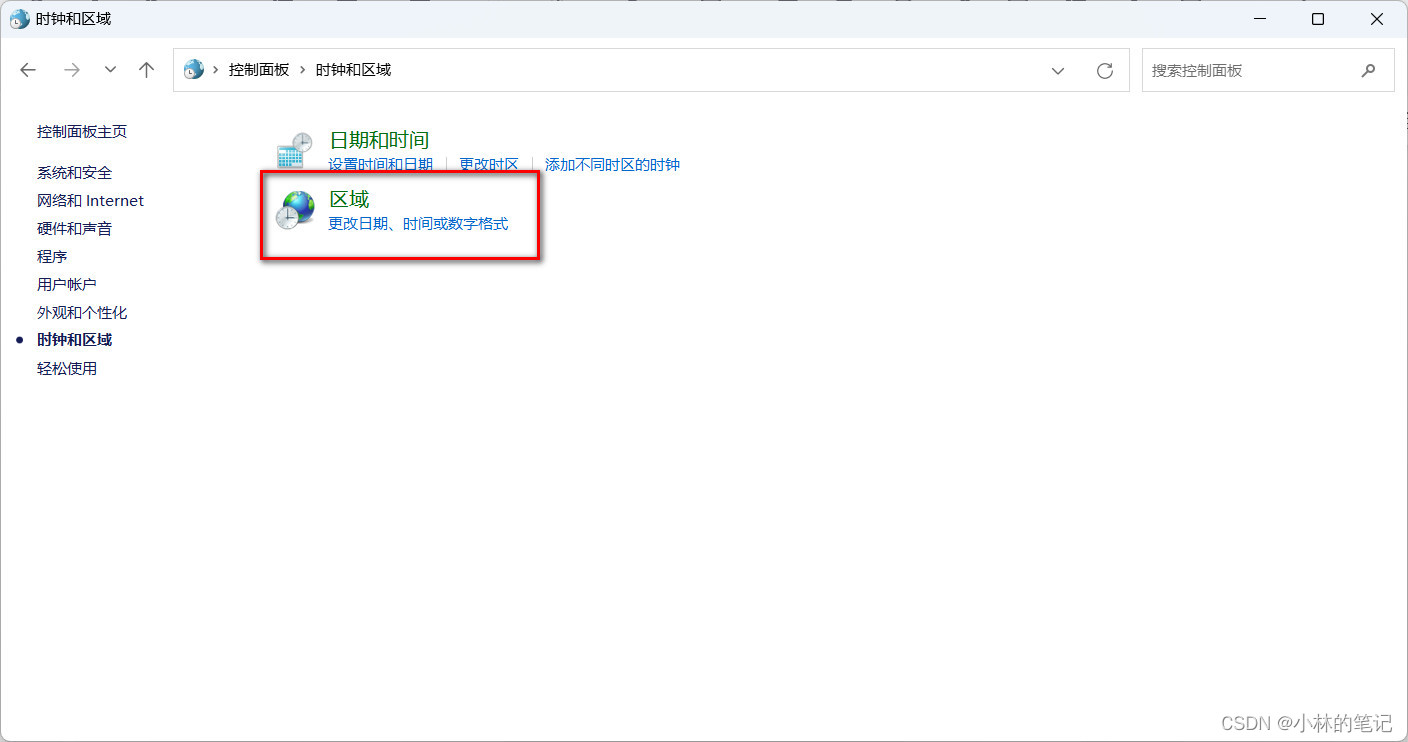Viewport: 1408px width, 742px height.
Task: Expand the chevron before 控制面板 breadcrumb
Action: tap(215, 69)
